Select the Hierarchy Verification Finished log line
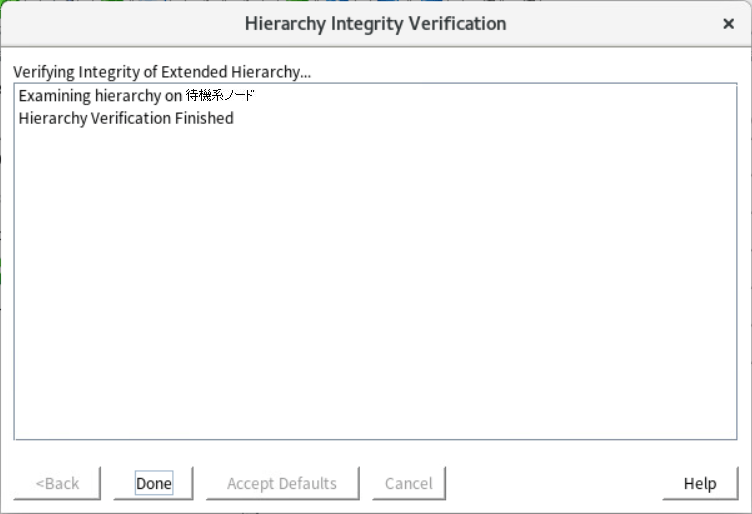Viewport: 752px width, 514px height. pos(126,118)
